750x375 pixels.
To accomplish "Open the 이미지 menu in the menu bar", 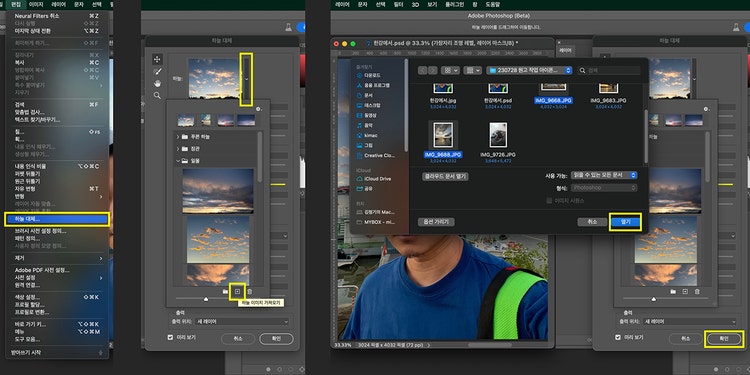I will [36, 4].
